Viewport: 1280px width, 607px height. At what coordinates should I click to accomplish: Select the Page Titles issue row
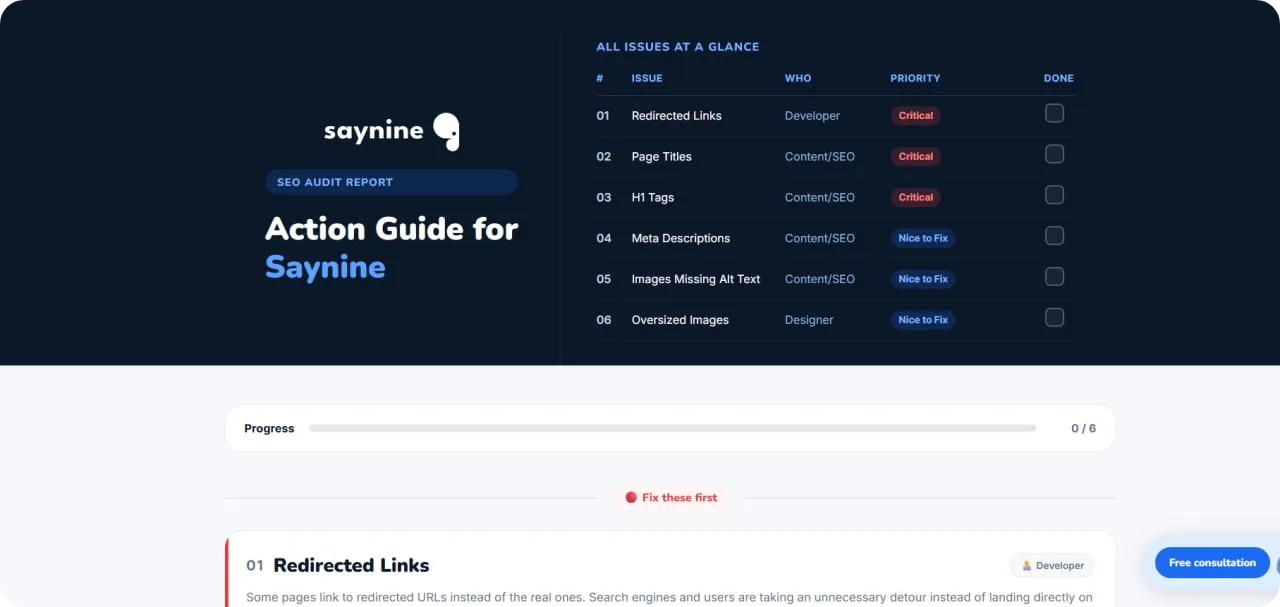tap(835, 157)
